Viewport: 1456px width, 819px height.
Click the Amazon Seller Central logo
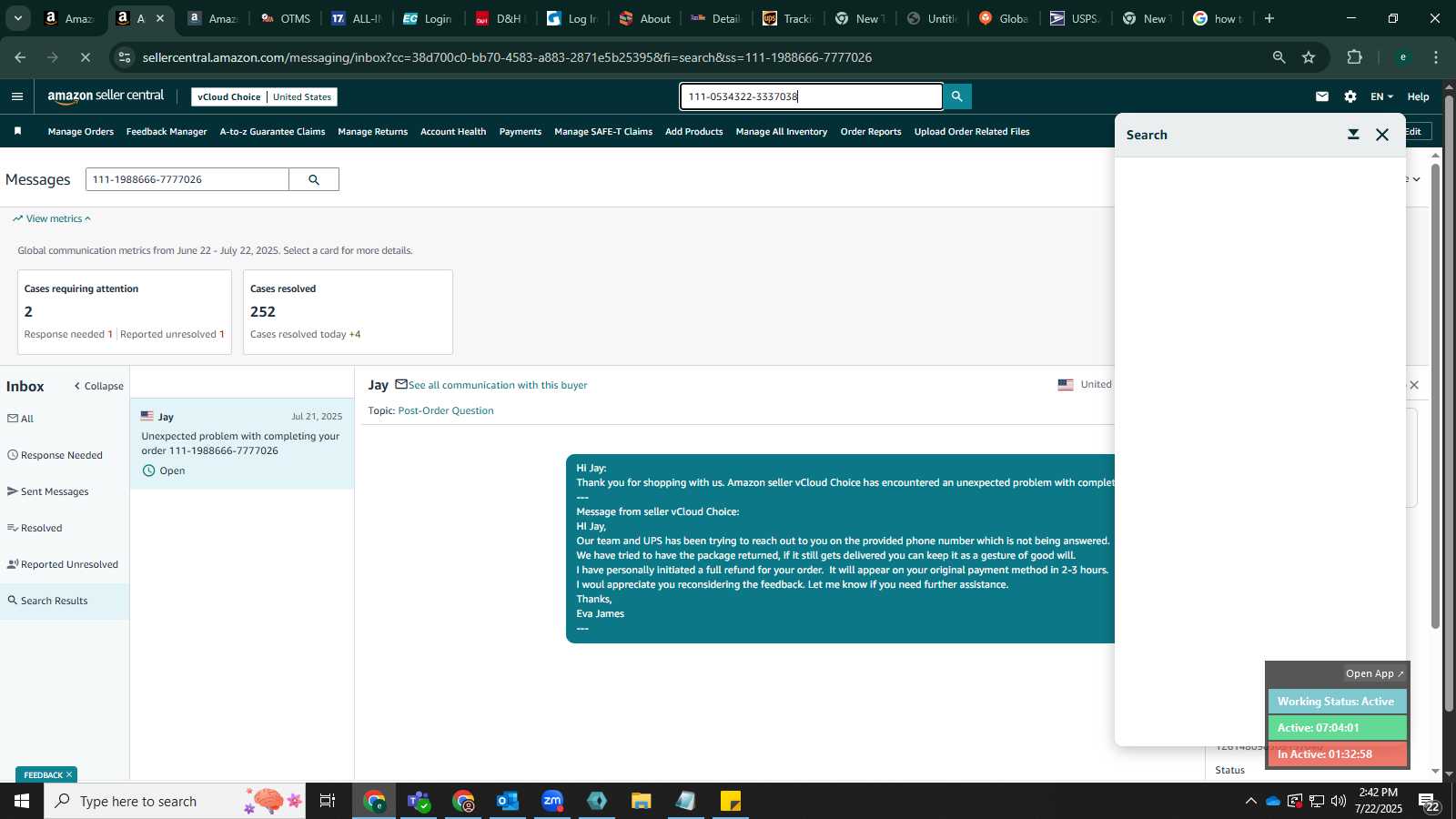point(106,96)
